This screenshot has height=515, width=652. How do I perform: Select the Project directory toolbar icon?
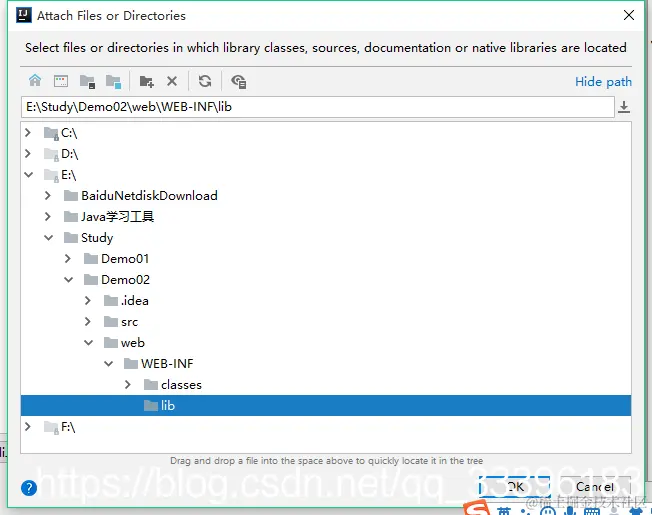tap(87, 81)
